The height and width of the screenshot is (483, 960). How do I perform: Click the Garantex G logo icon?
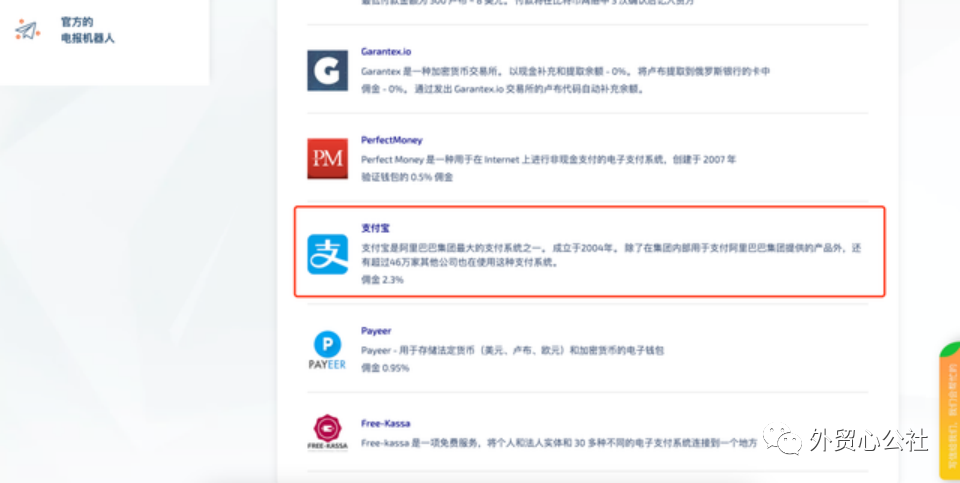[328, 70]
